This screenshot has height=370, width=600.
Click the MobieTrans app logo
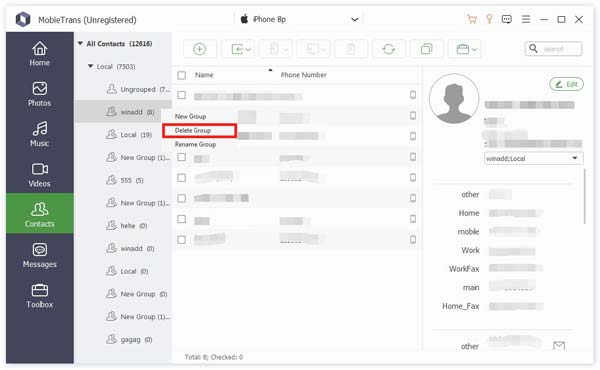[23, 19]
